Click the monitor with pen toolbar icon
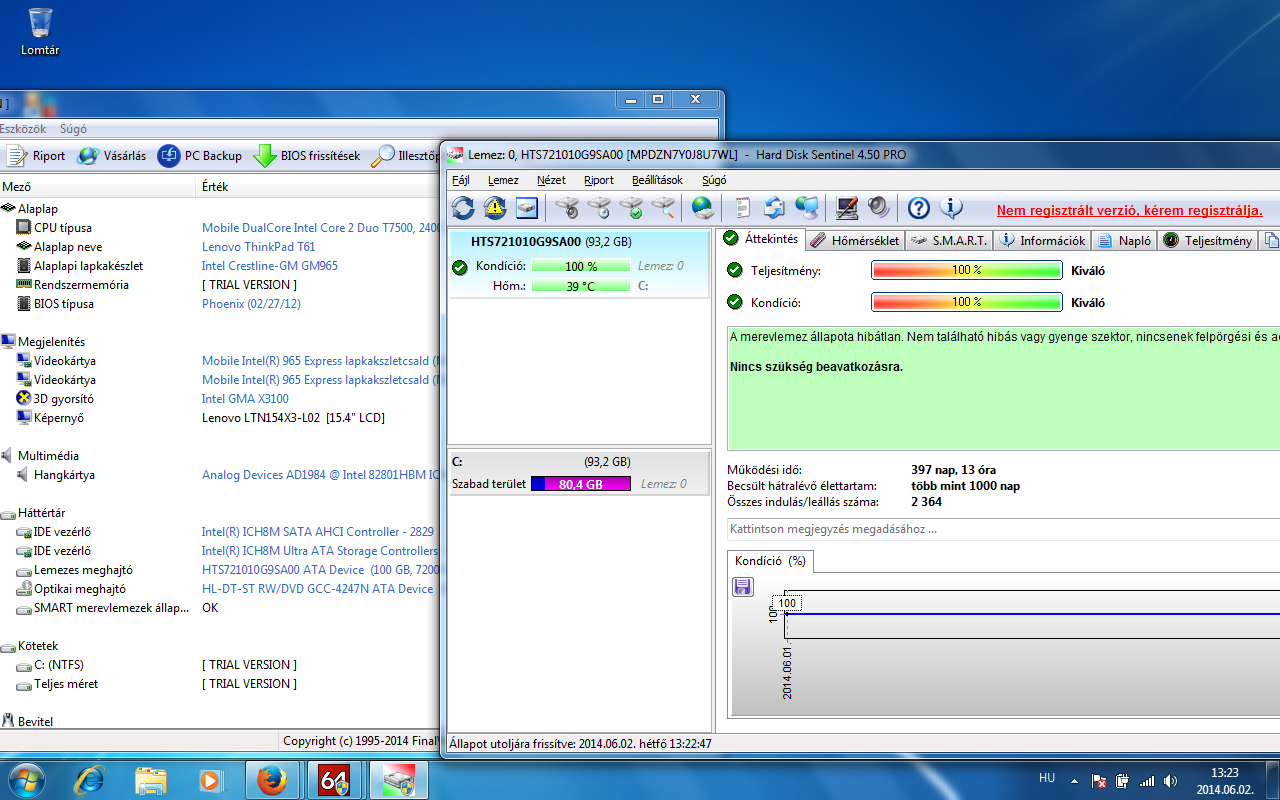Screen dimensions: 1280x800 (x=847, y=208)
